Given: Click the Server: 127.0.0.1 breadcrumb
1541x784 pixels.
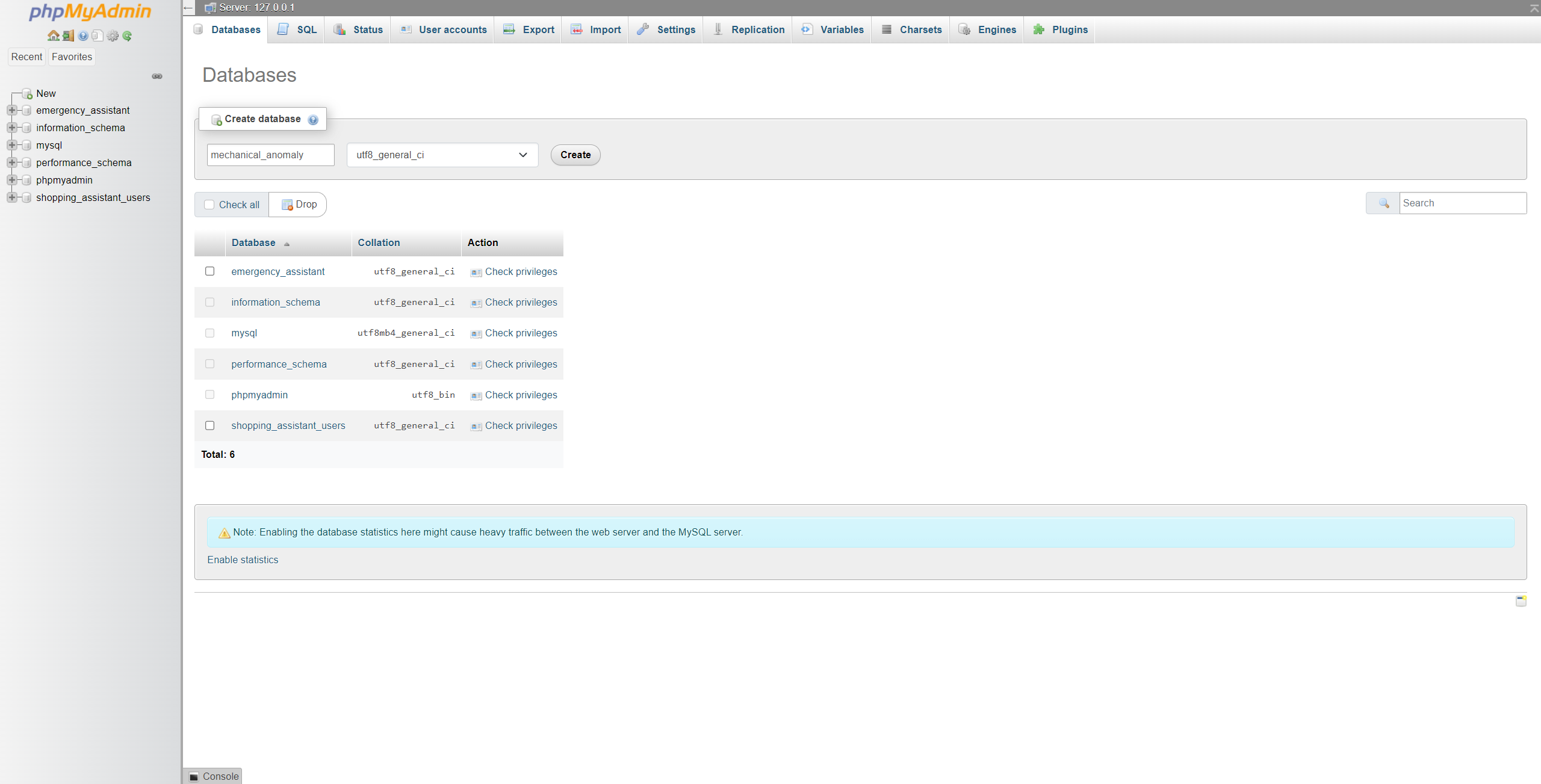Looking at the screenshot, I should tap(257, 8).
